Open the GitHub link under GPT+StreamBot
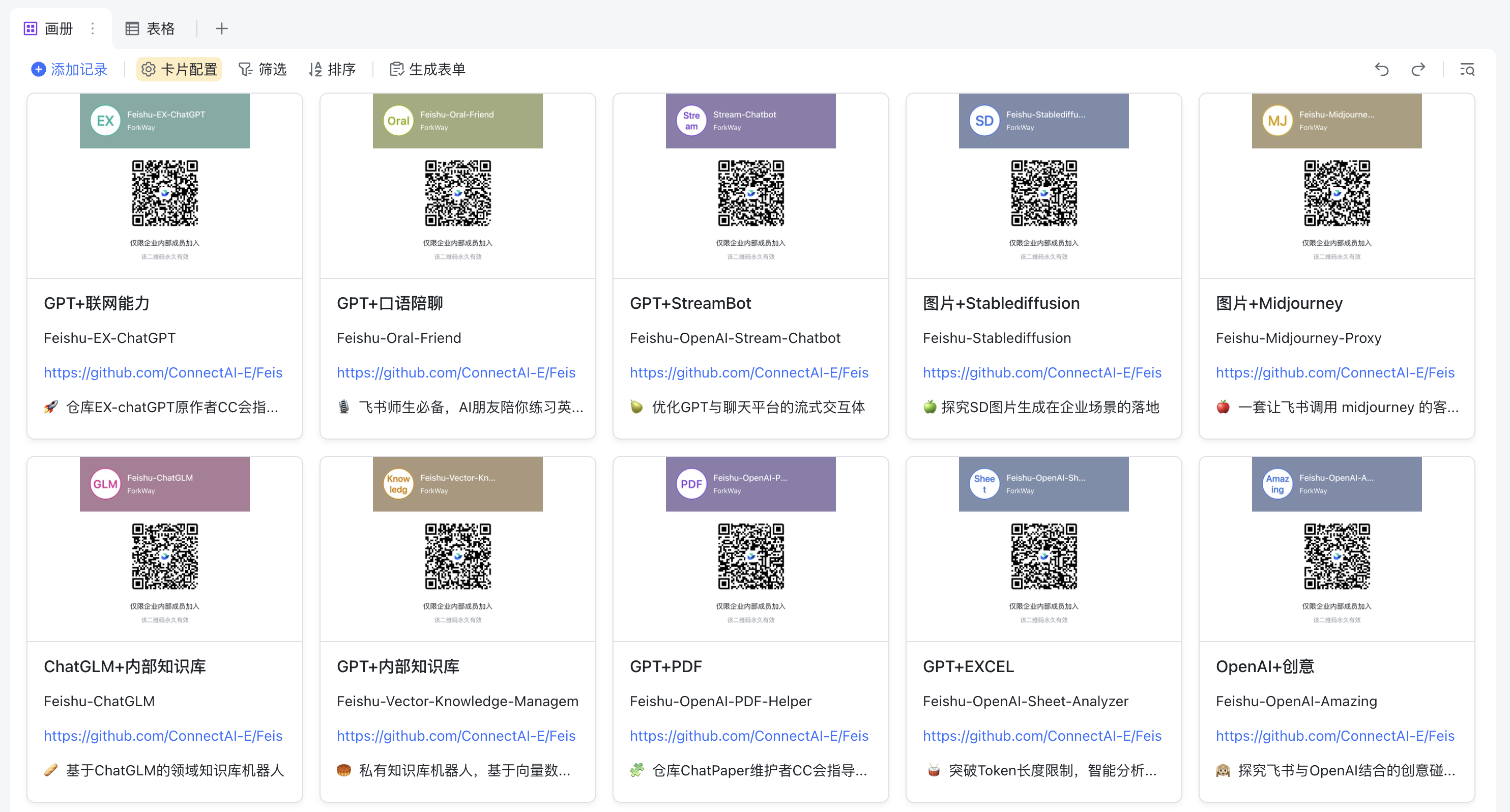Image resolution: width=1510 pixels, height=812 pixels. [x=749, y=372]
